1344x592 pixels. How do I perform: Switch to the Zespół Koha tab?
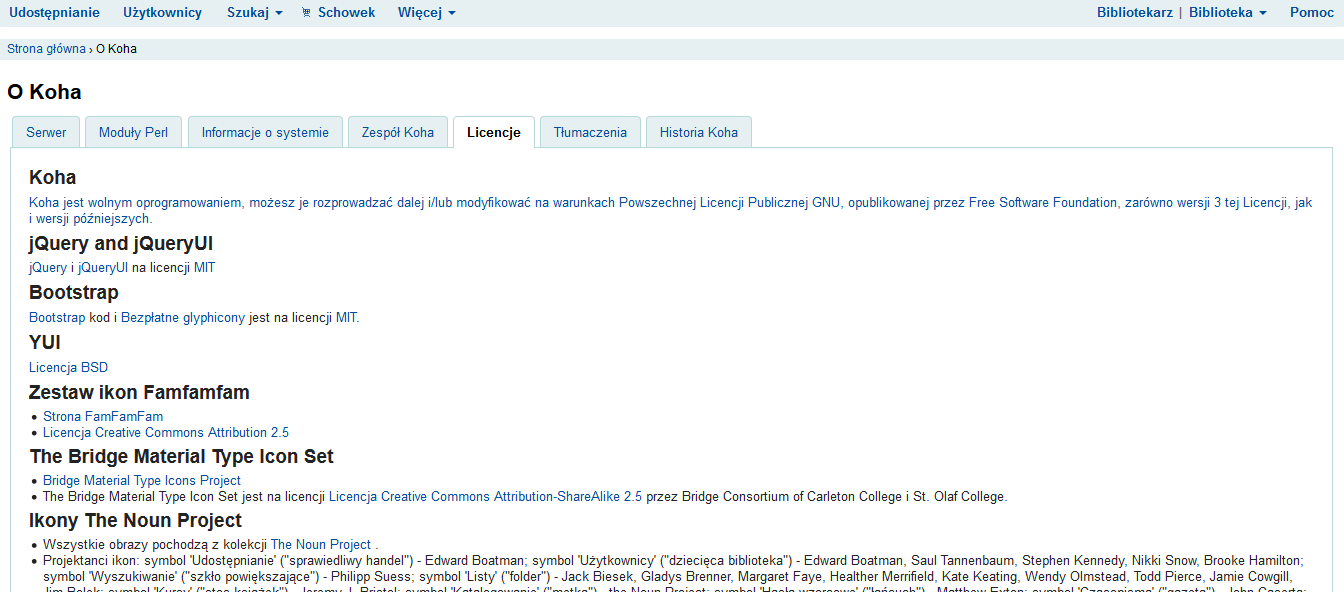(397, 132)
